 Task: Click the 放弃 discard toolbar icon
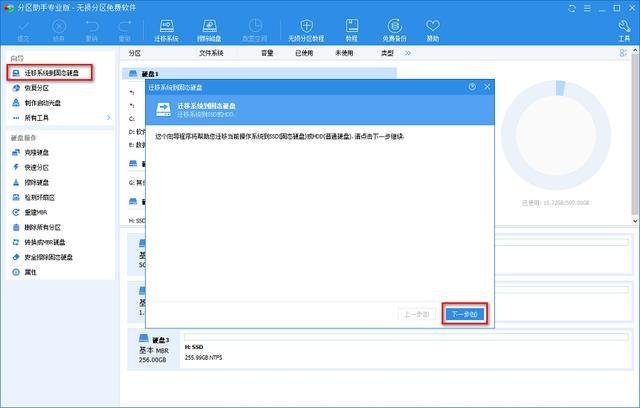[59, 31]
